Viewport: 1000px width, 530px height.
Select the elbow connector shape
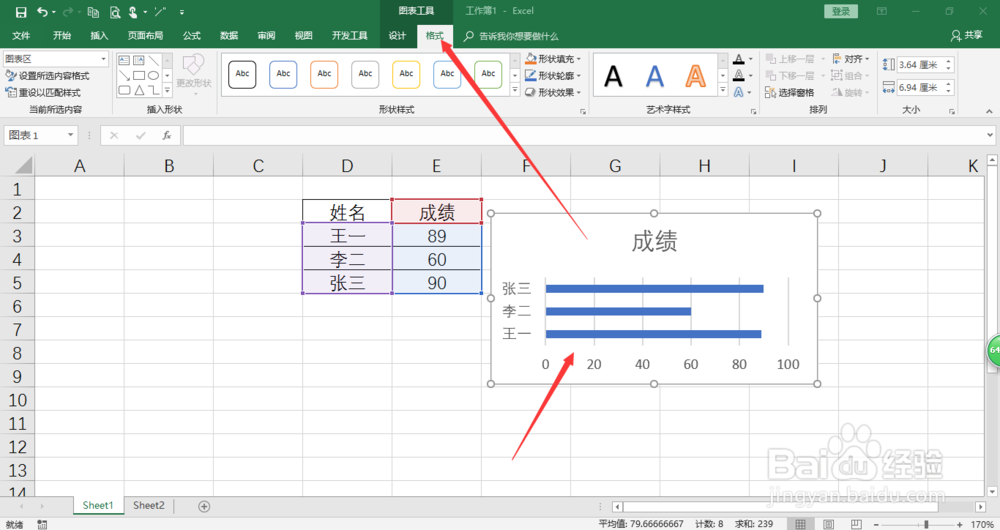click(x=154, y=90)
